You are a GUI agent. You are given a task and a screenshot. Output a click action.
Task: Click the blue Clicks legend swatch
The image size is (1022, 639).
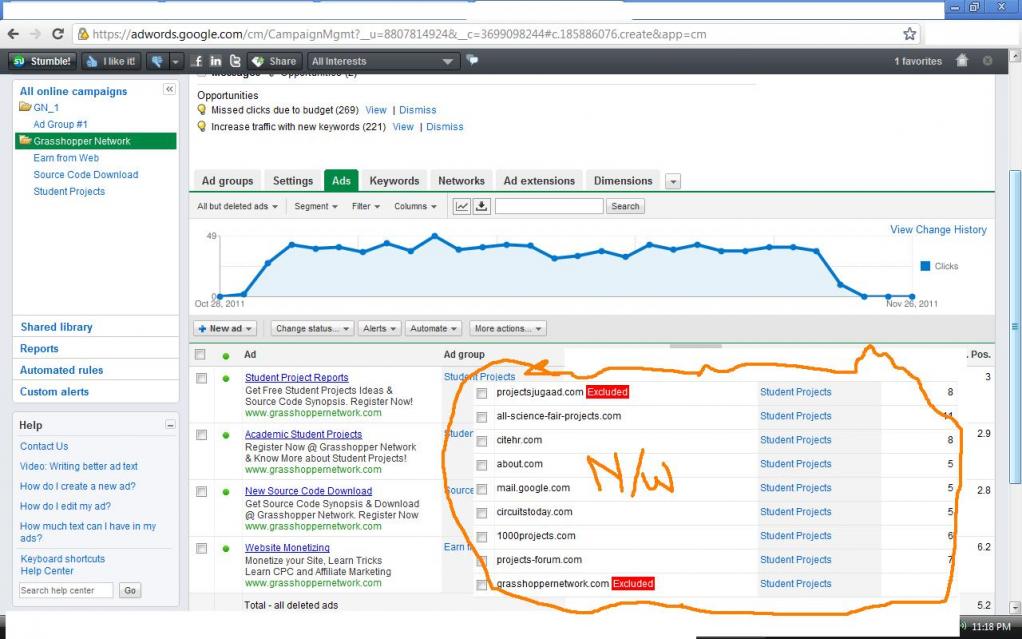click(925, 266)
